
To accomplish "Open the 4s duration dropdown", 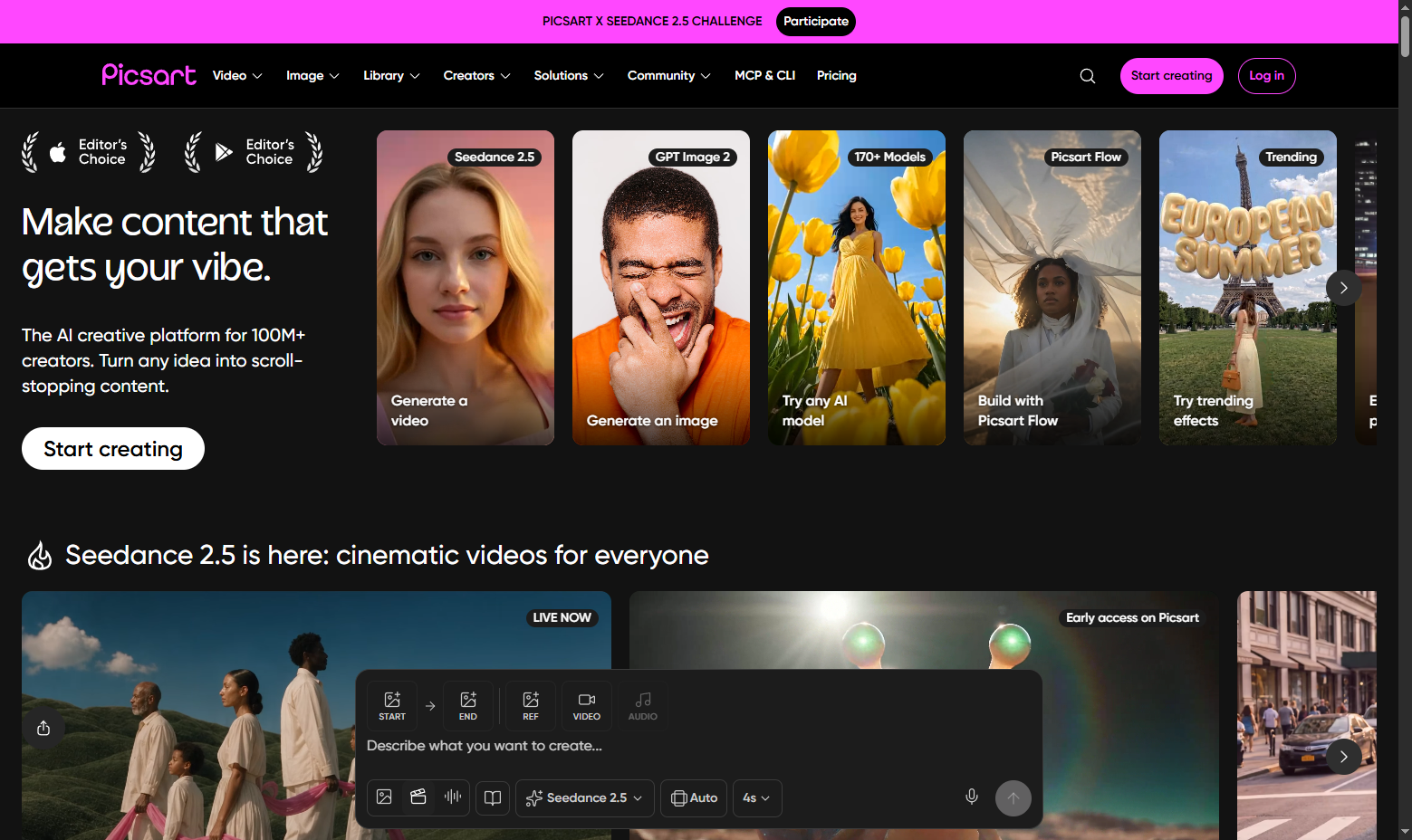I will 757,798.
